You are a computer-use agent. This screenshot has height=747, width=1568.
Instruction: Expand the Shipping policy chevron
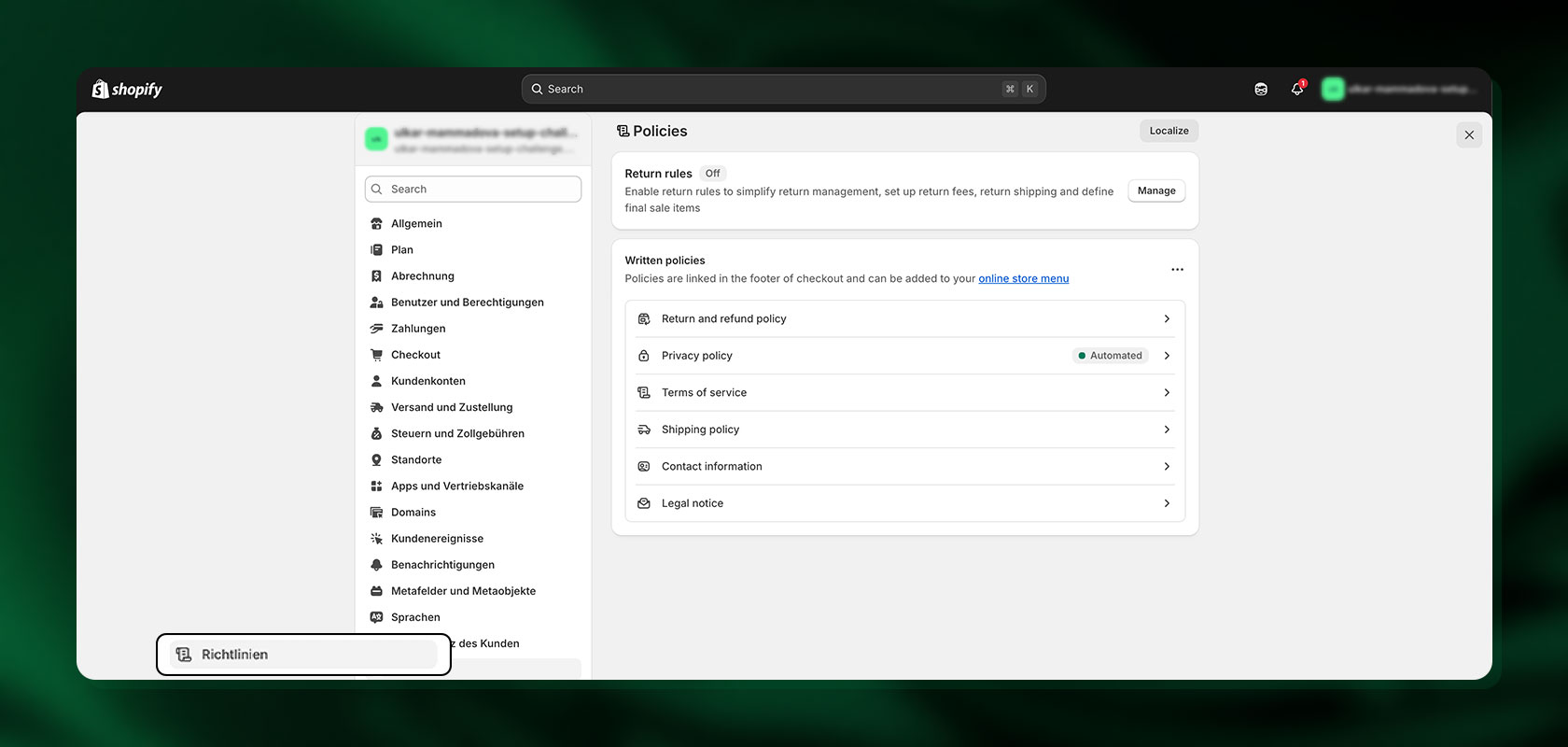coord(1167,430)
